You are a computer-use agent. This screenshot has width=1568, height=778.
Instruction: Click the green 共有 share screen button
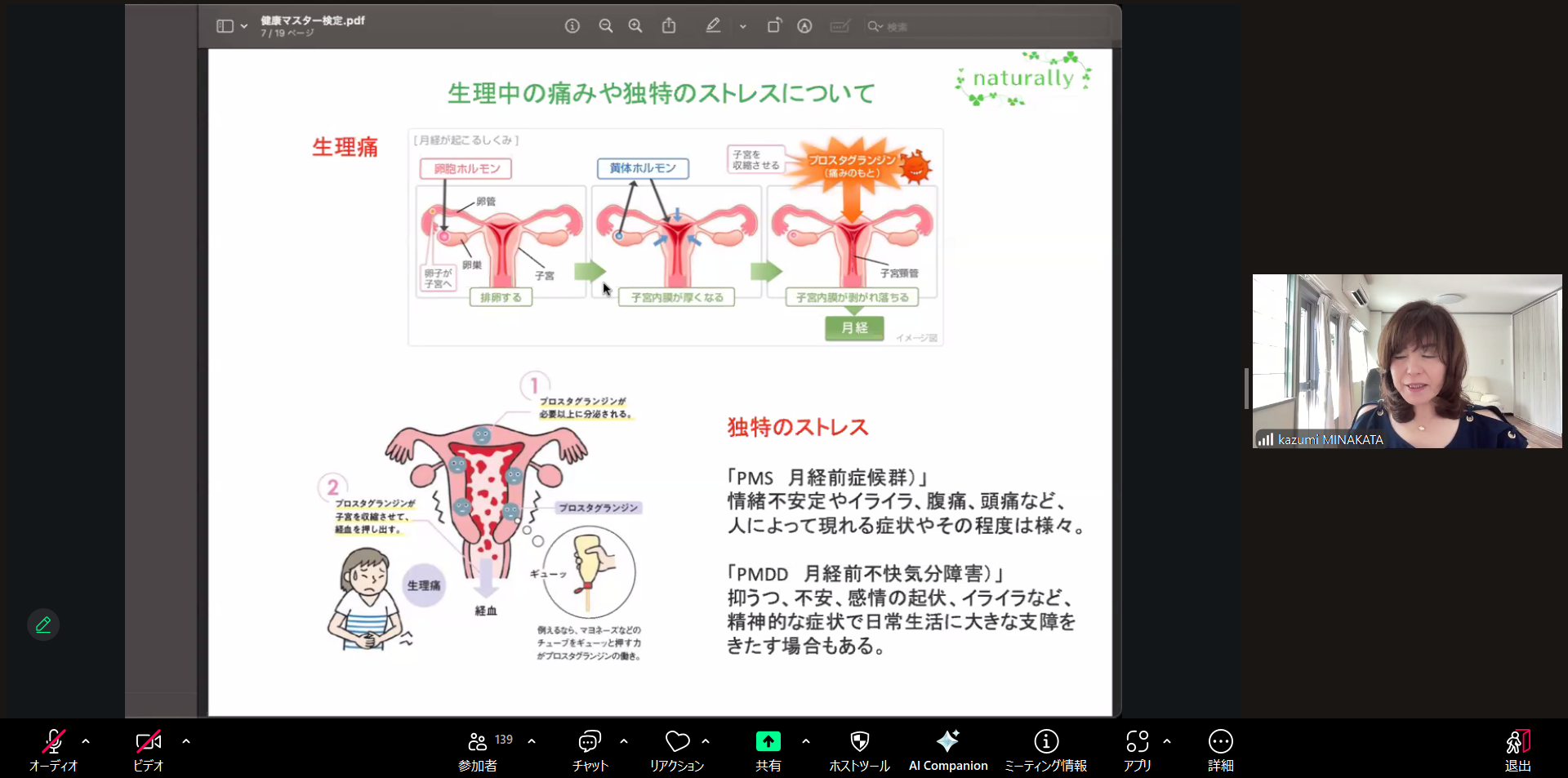point(768,749)
